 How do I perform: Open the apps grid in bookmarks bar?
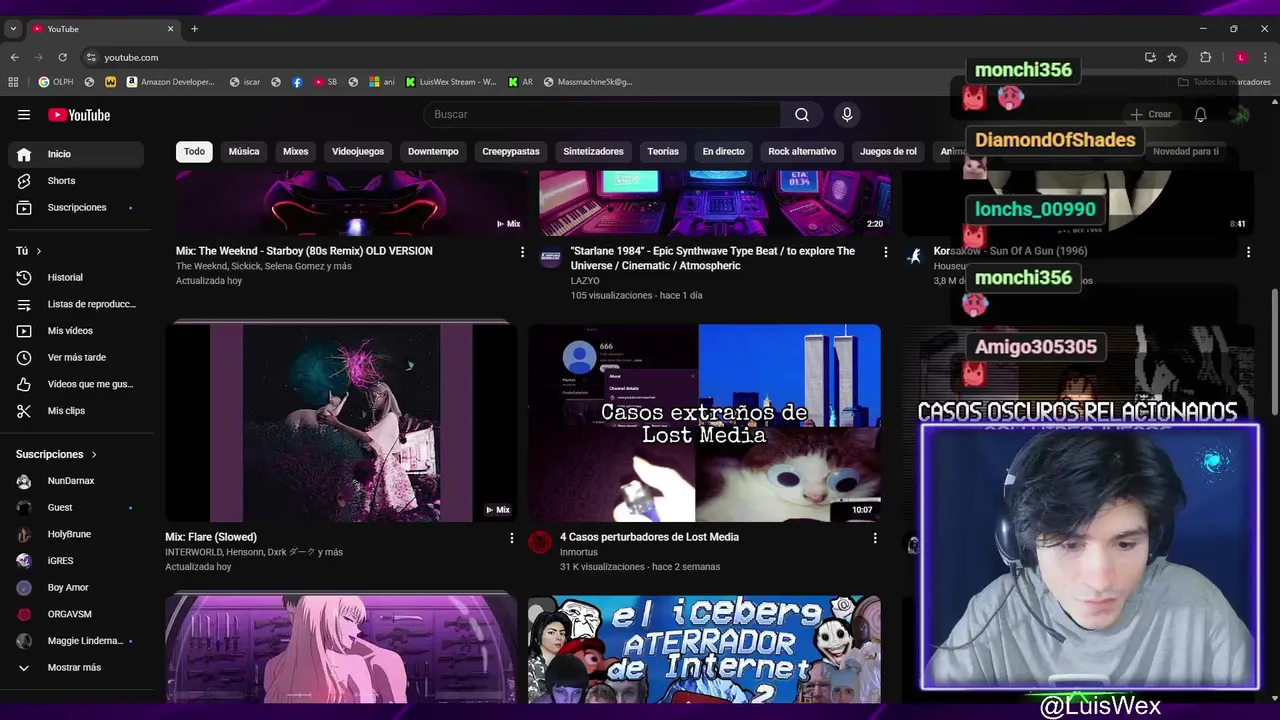pyautogui.click(x=13, y=82)
